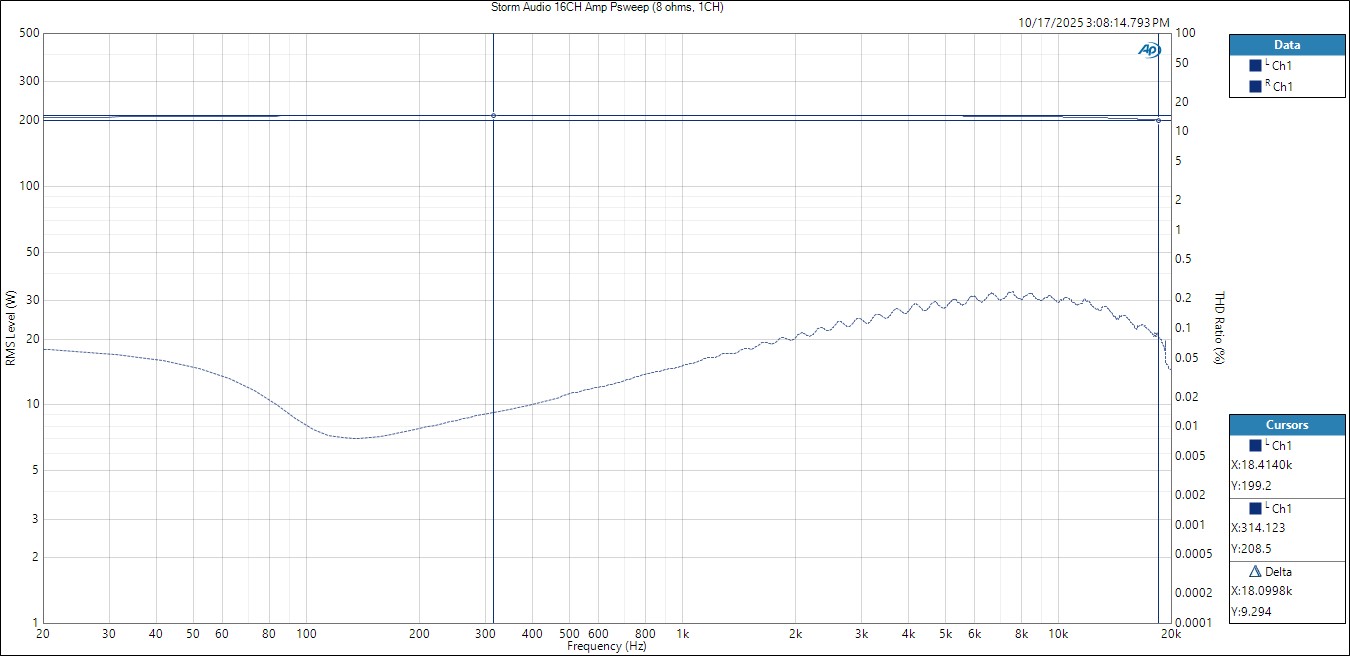
Task: Click the Delta X:18.0998k readout
Action: click(x=1264, y=592)
